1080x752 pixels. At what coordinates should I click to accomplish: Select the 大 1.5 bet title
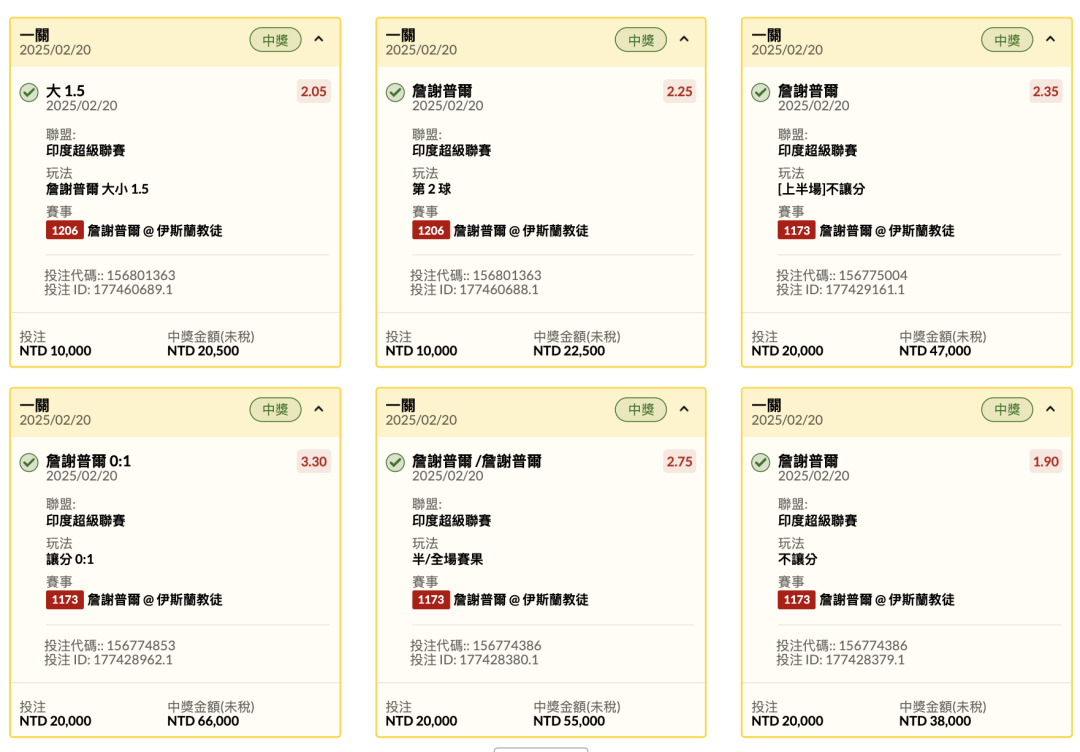(65, 91)
